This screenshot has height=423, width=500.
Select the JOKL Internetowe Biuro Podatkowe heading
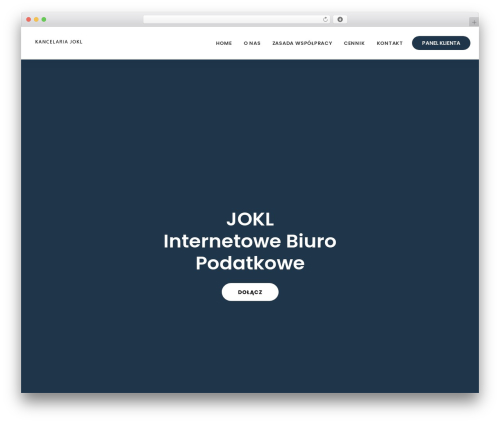[x=250, y=241]
